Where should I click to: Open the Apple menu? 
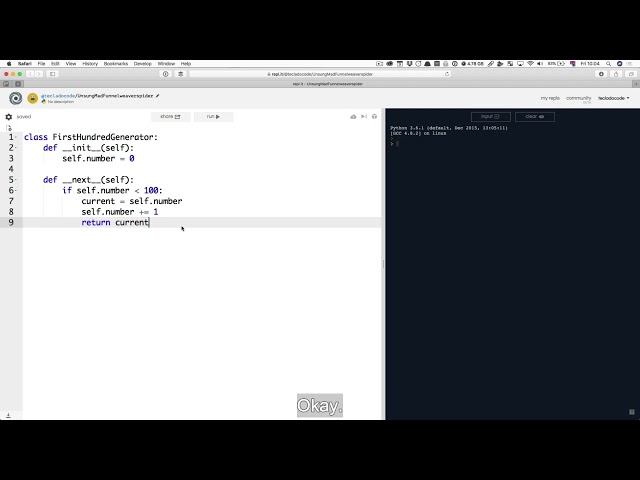9,64
